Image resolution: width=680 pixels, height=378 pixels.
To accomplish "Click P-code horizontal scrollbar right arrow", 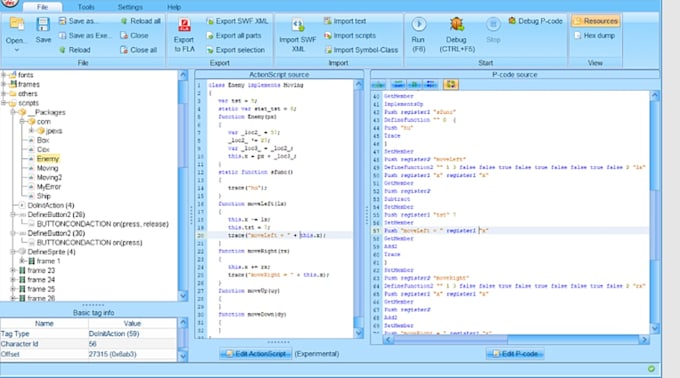I will click(644, 339).
